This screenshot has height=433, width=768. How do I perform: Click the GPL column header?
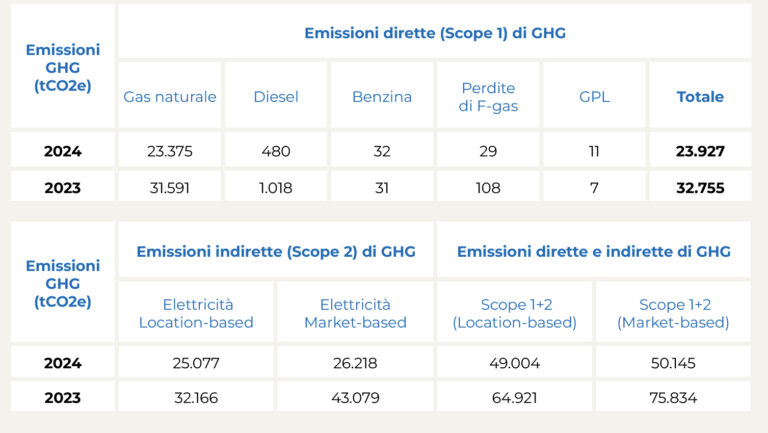coord(594,97)
